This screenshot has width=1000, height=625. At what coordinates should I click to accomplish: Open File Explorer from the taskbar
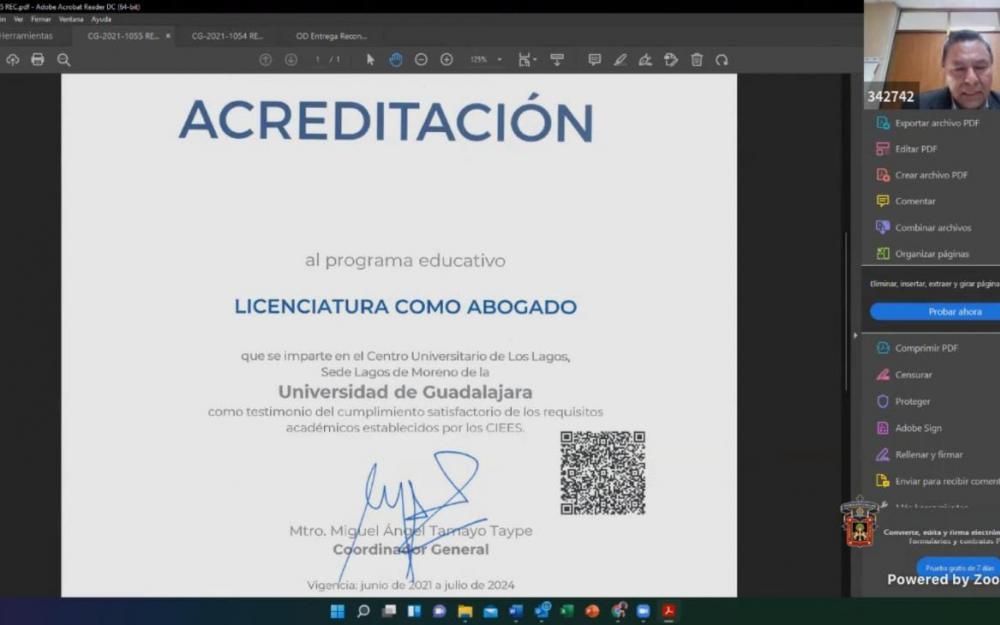click(465, 612)
